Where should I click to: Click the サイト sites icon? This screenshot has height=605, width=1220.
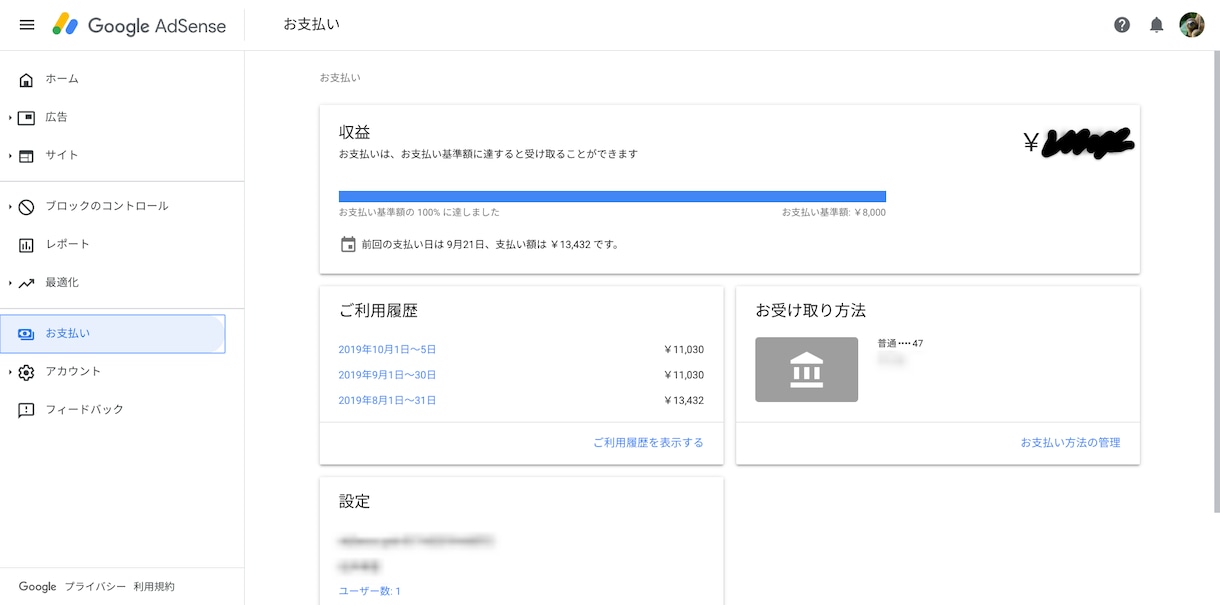[27, 156]
